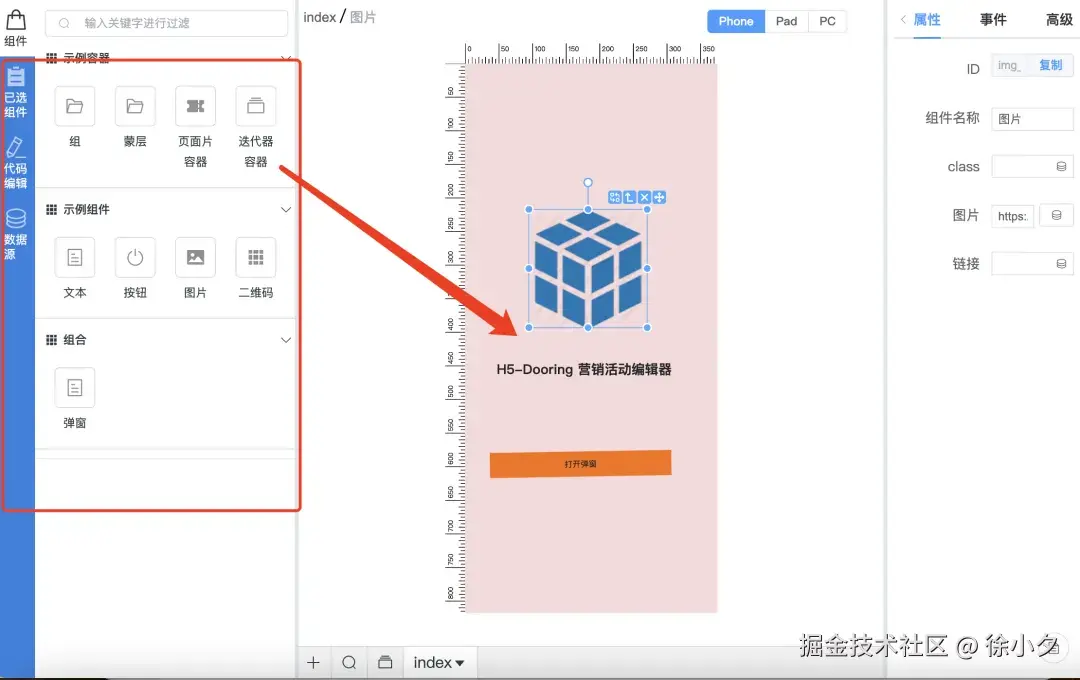Delete selected image with X icon
This screenshot has width=1080, height=680.
pos(644,198)
